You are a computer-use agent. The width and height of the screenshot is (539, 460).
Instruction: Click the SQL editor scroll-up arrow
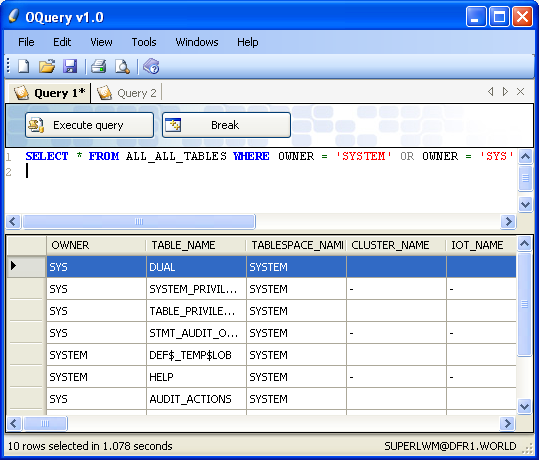[x=525, y=157]
